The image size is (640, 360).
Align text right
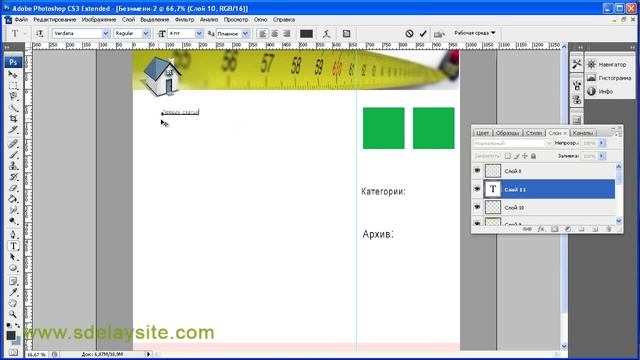[x=287, y=33]
